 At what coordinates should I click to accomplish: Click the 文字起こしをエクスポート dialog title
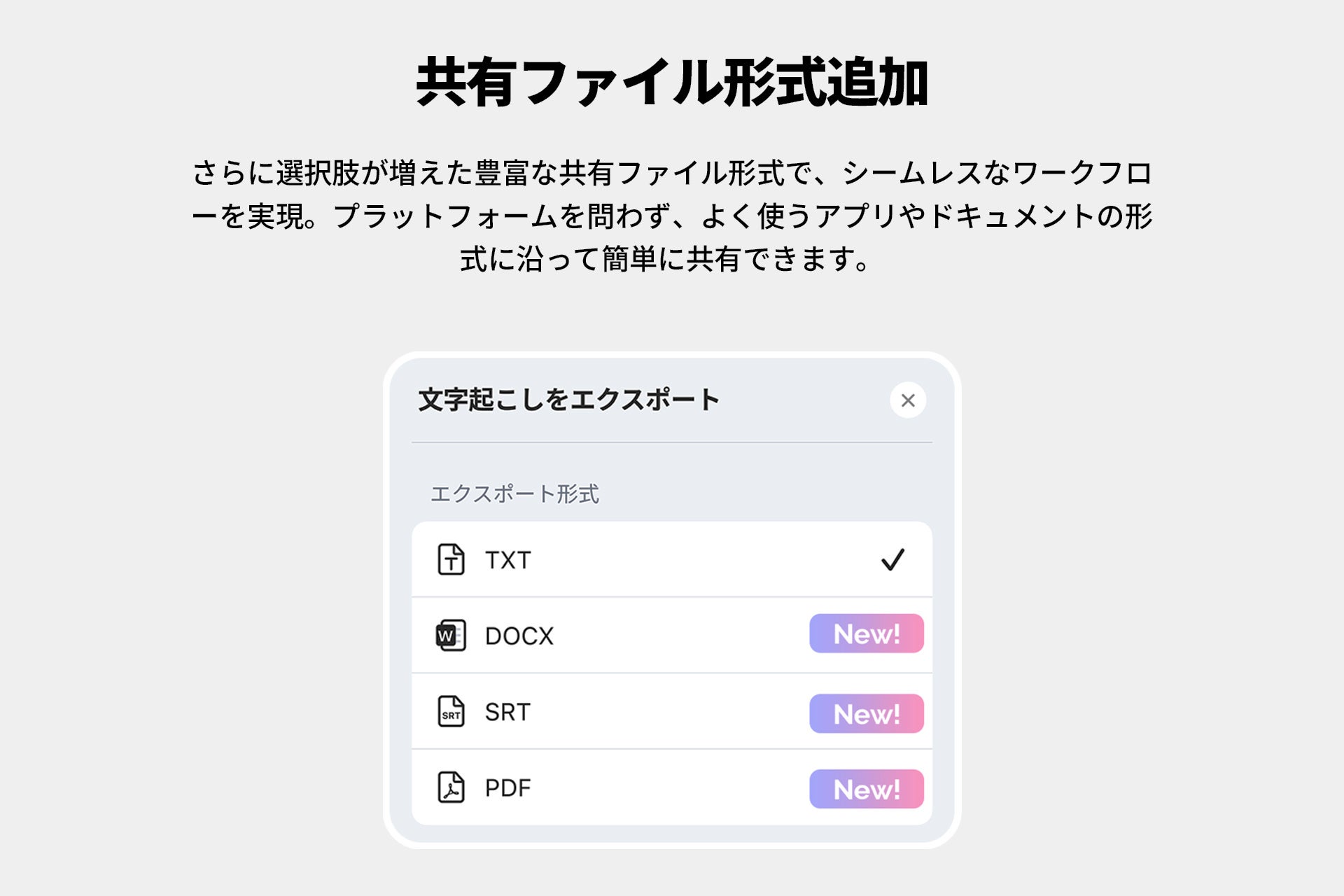click(568, 400)
